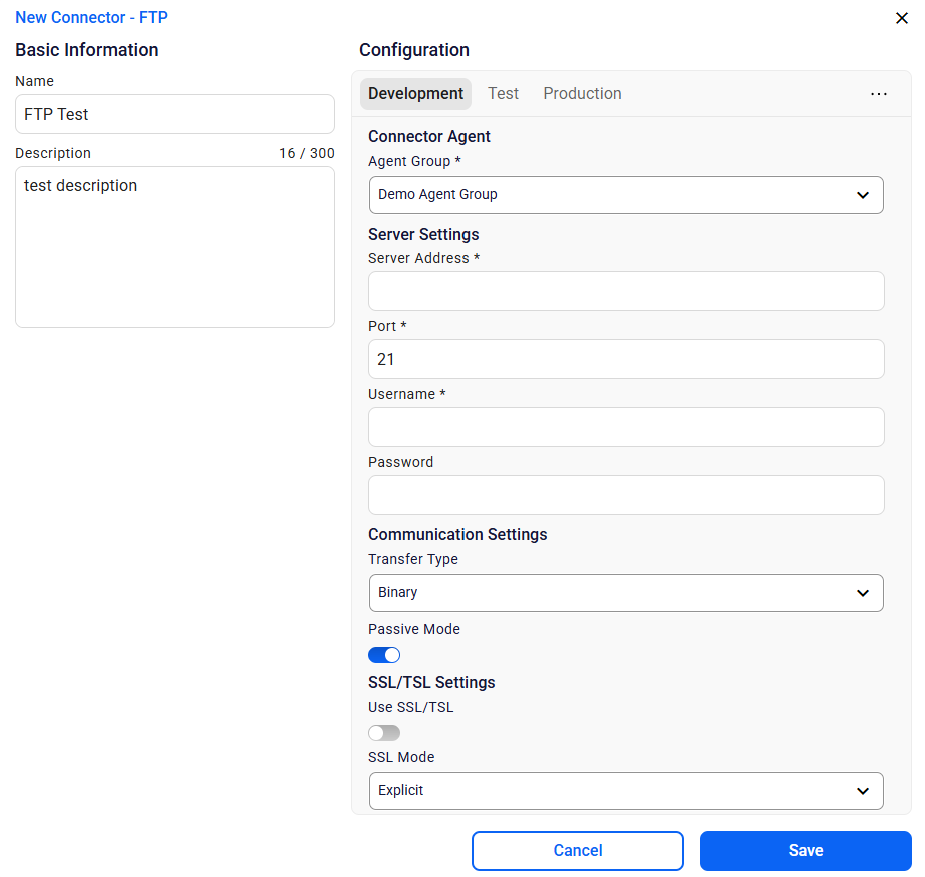Switch to the Test tab
Viewport: 925px width, 877px height.
coord(503,94)
